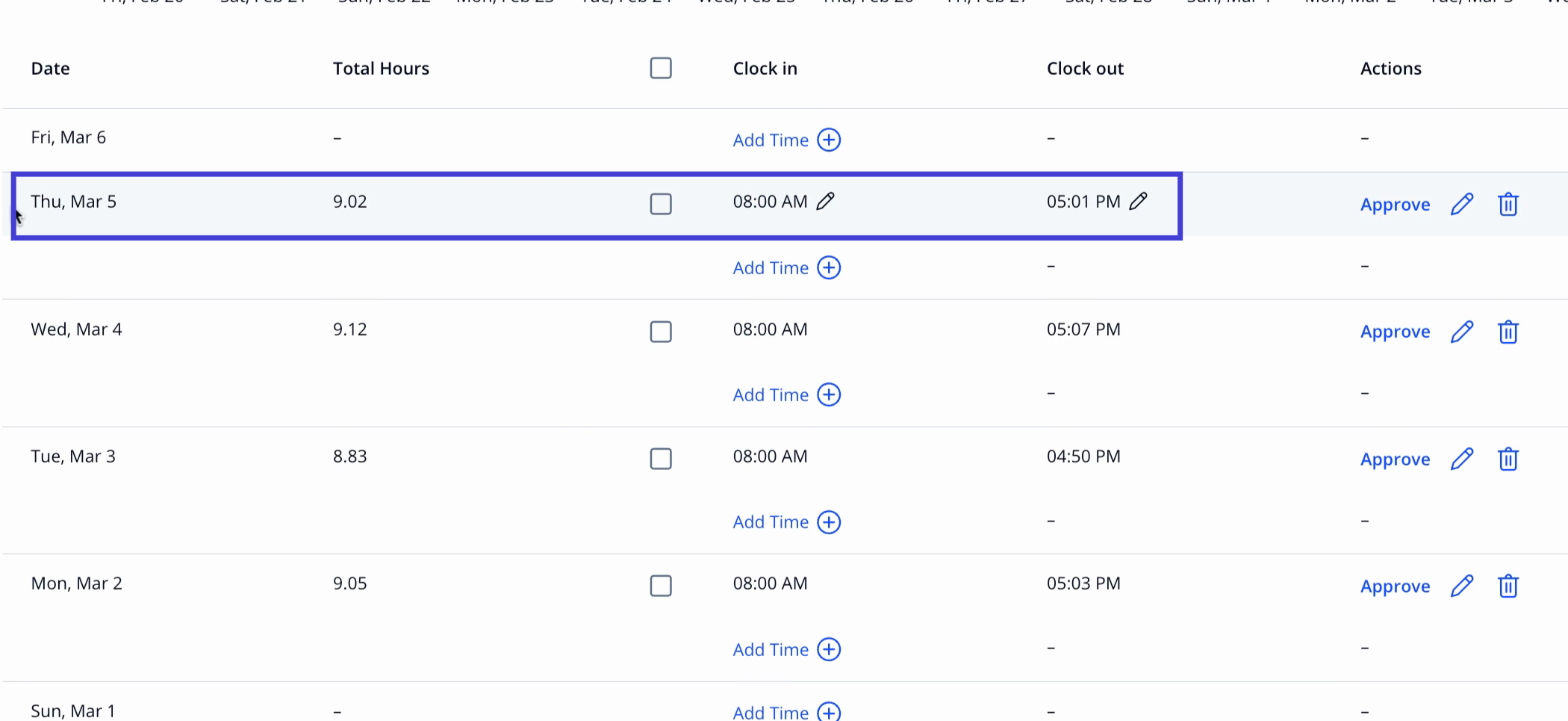
Task: Edit the Thu, Mar 5 entry via Actions pencil
Action: (x=1462, y=204)
